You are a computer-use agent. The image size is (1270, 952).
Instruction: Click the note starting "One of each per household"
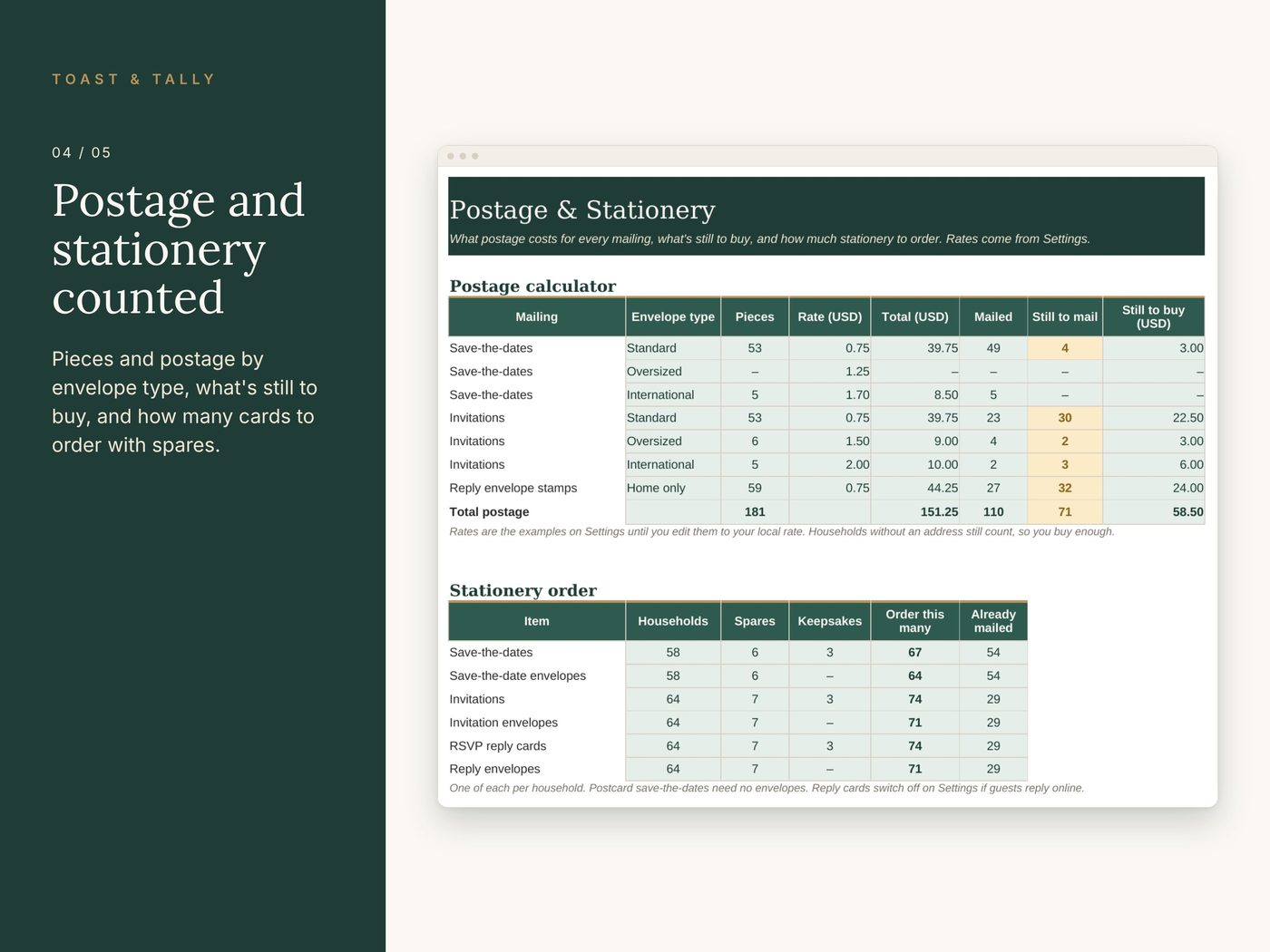point(767,788)
